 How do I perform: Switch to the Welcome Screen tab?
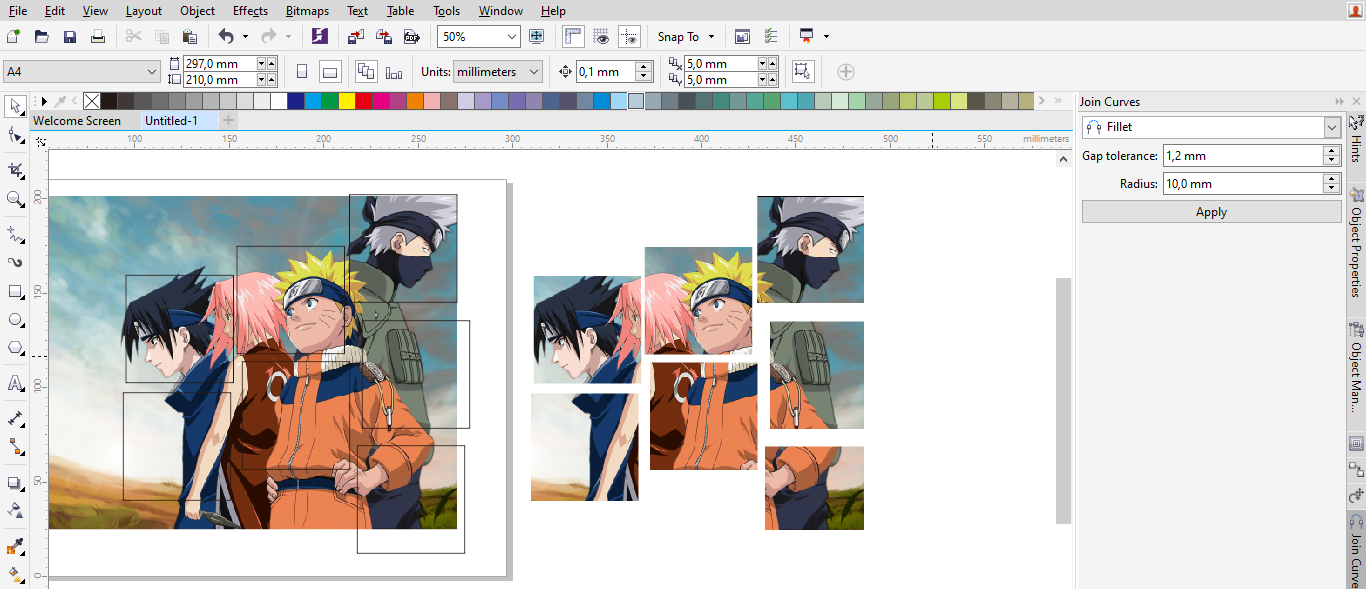point(78,120)
